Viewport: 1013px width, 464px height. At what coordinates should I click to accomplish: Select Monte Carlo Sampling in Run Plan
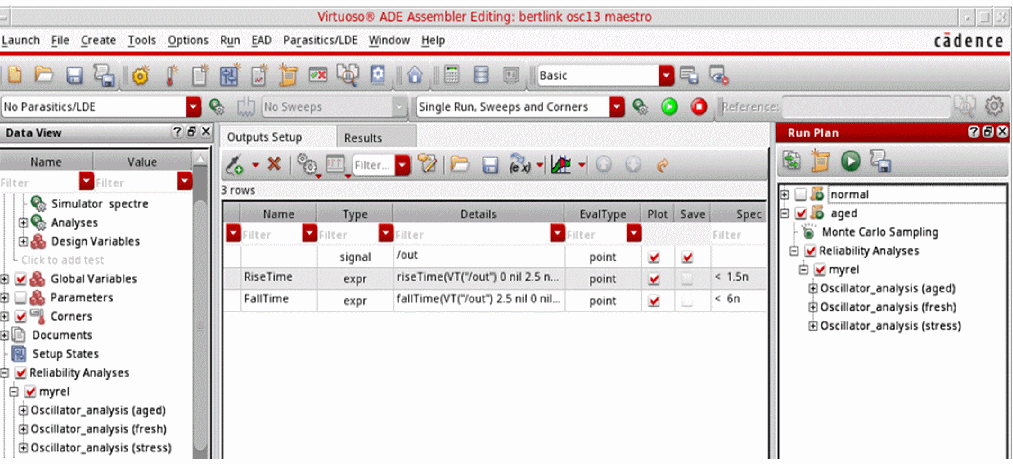(880, 232)
